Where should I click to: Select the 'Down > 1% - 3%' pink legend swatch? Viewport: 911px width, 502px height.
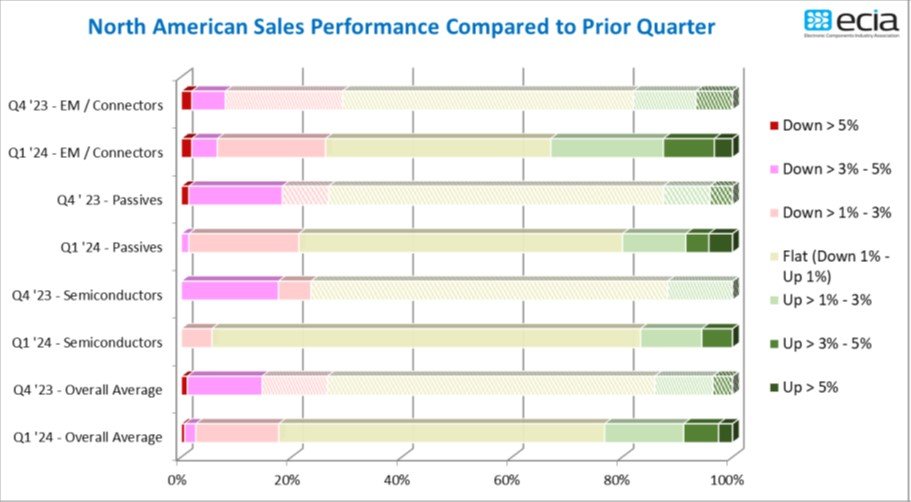tap(773, 213)
